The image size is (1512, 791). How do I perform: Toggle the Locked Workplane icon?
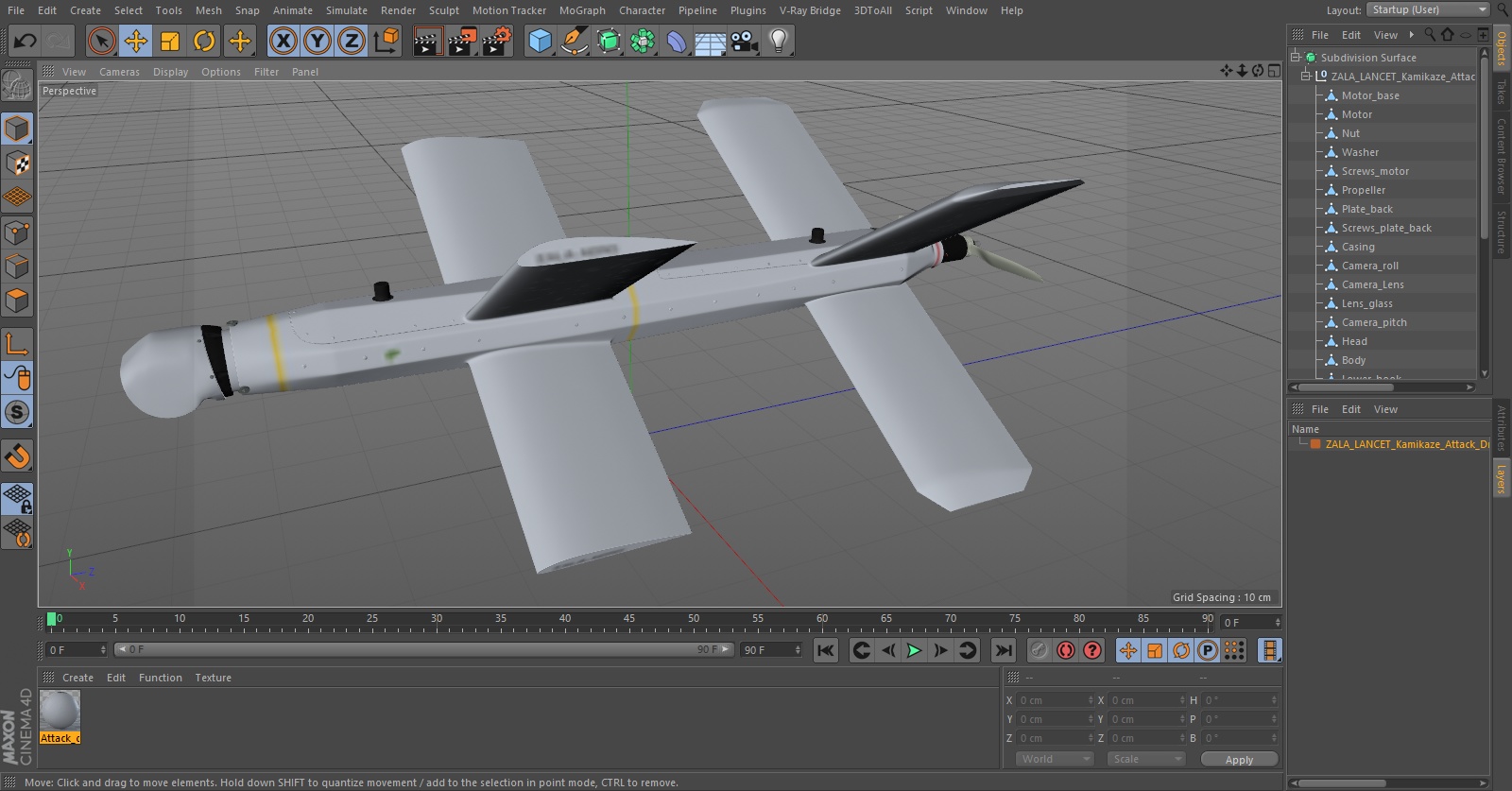pyautogui.click(x=18, y=498)
